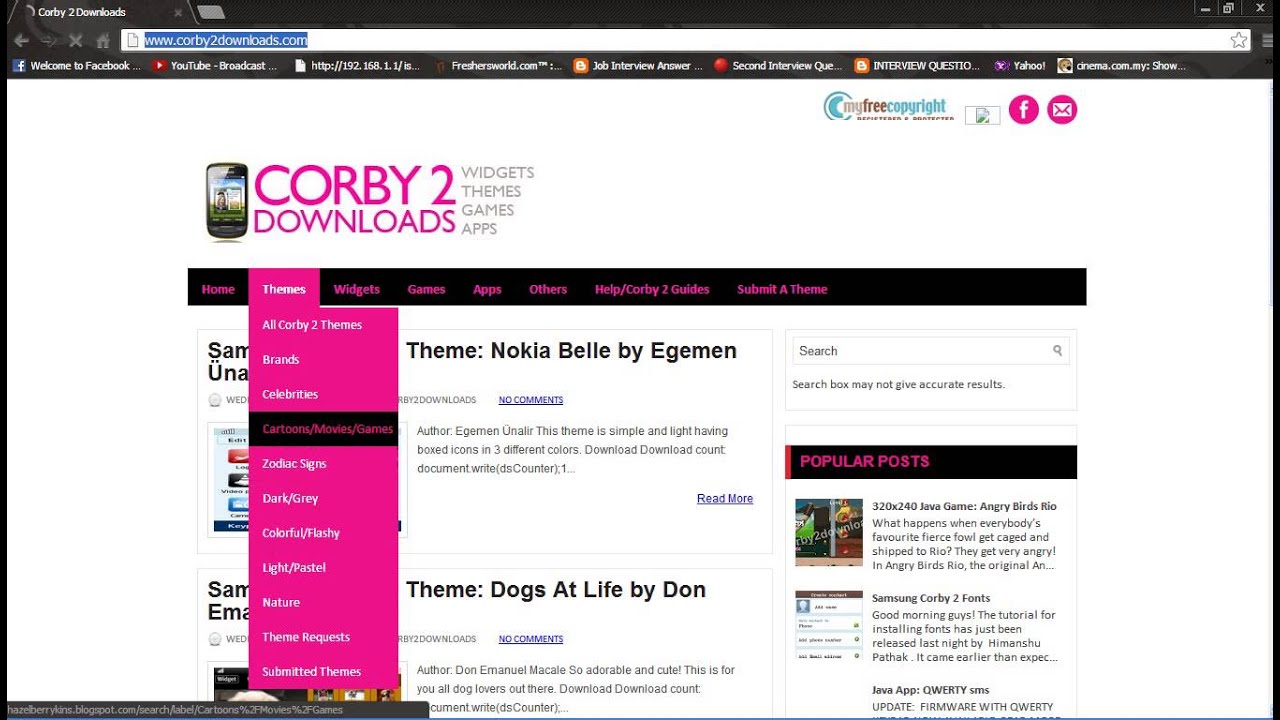Screen dimensions: 1280x720
Task: Bookmark this page with star icon
Action: click(1239, 41)
